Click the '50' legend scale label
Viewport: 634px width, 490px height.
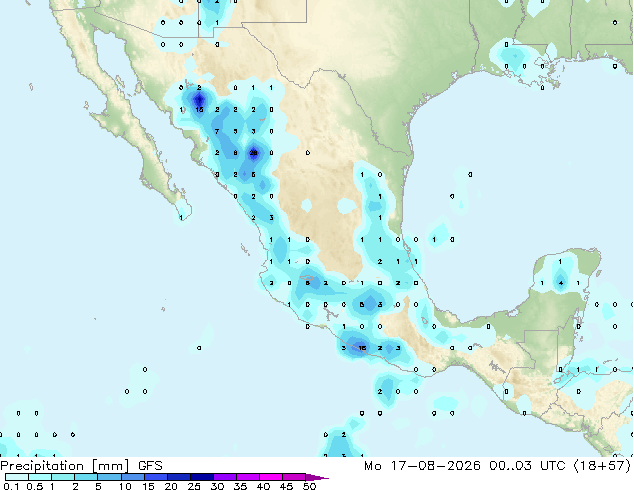309,486
